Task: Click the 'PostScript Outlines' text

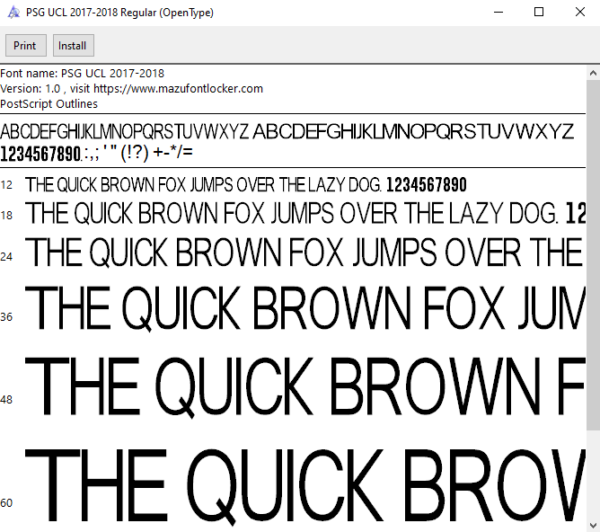Action: click(x=49, y=104)
